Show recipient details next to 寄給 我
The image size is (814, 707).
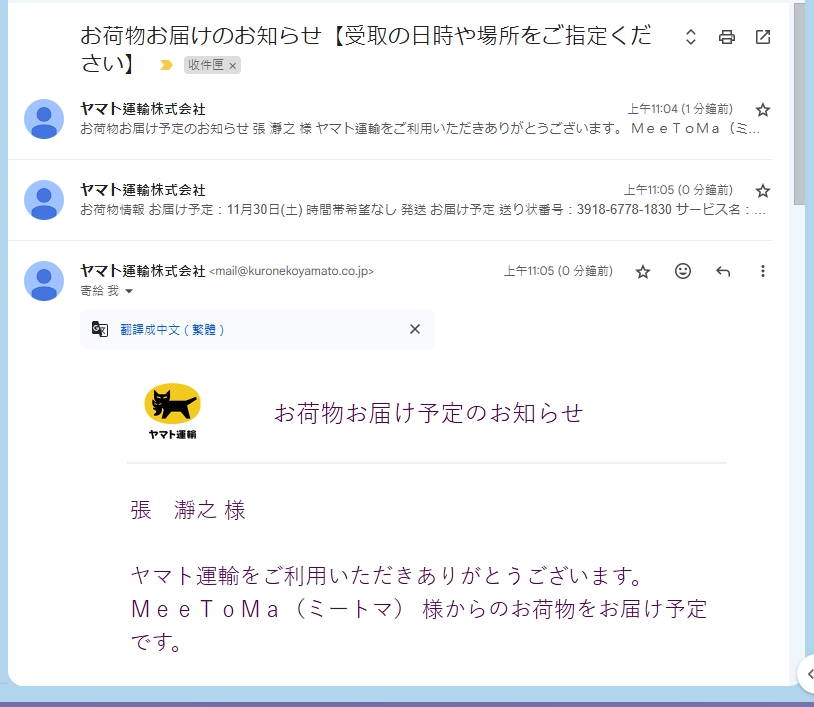pos(129,291)
